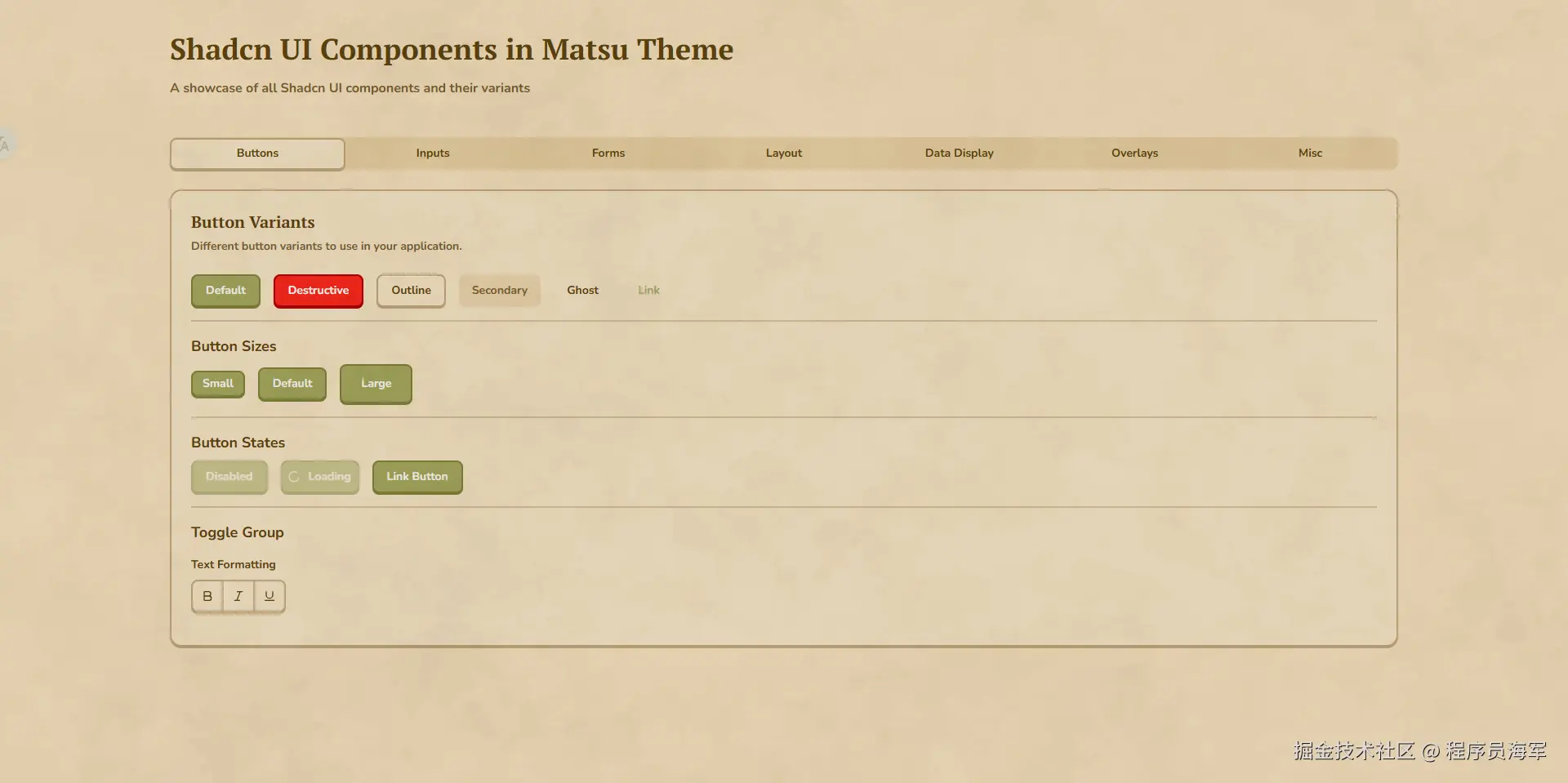Switch to the Buttons tab
Viewport: 1568px width, 783px height.
pyautogui.click(x=257, y=153)
